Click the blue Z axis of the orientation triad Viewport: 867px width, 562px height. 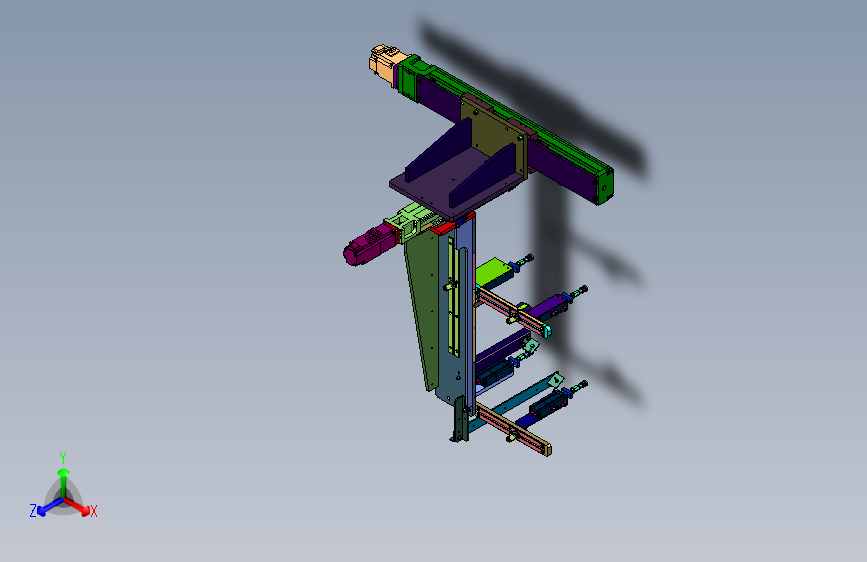pyautogui.click(x=50, y=506)
